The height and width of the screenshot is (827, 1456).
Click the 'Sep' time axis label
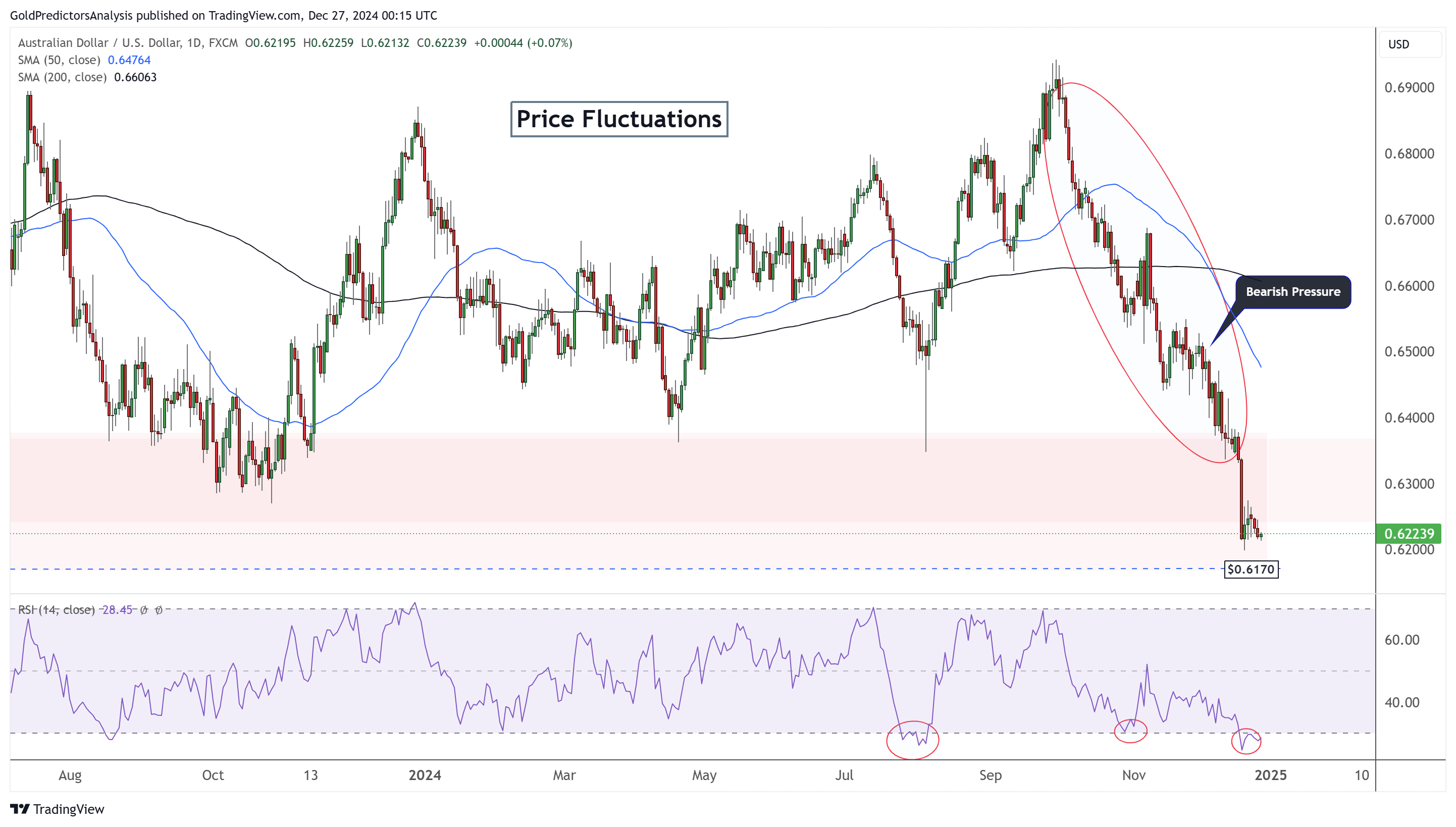coord(991,776)
